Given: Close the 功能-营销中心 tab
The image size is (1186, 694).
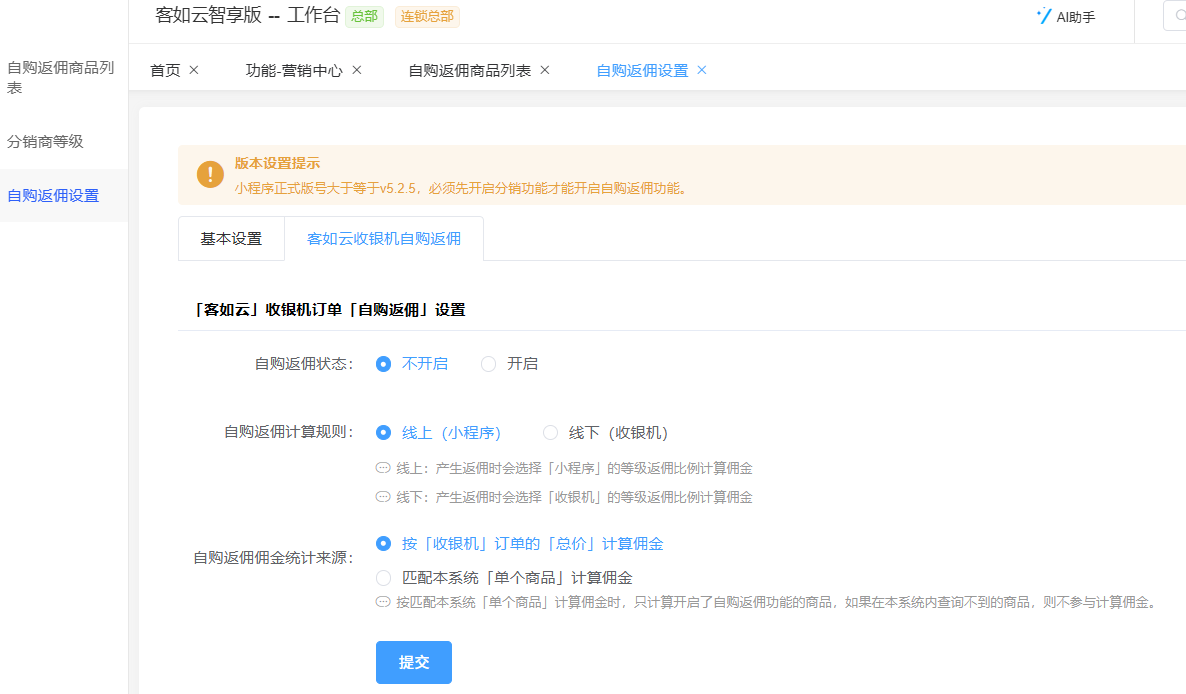Looking at the screenshot, I should pyautogui.click(x=357, y=70).
